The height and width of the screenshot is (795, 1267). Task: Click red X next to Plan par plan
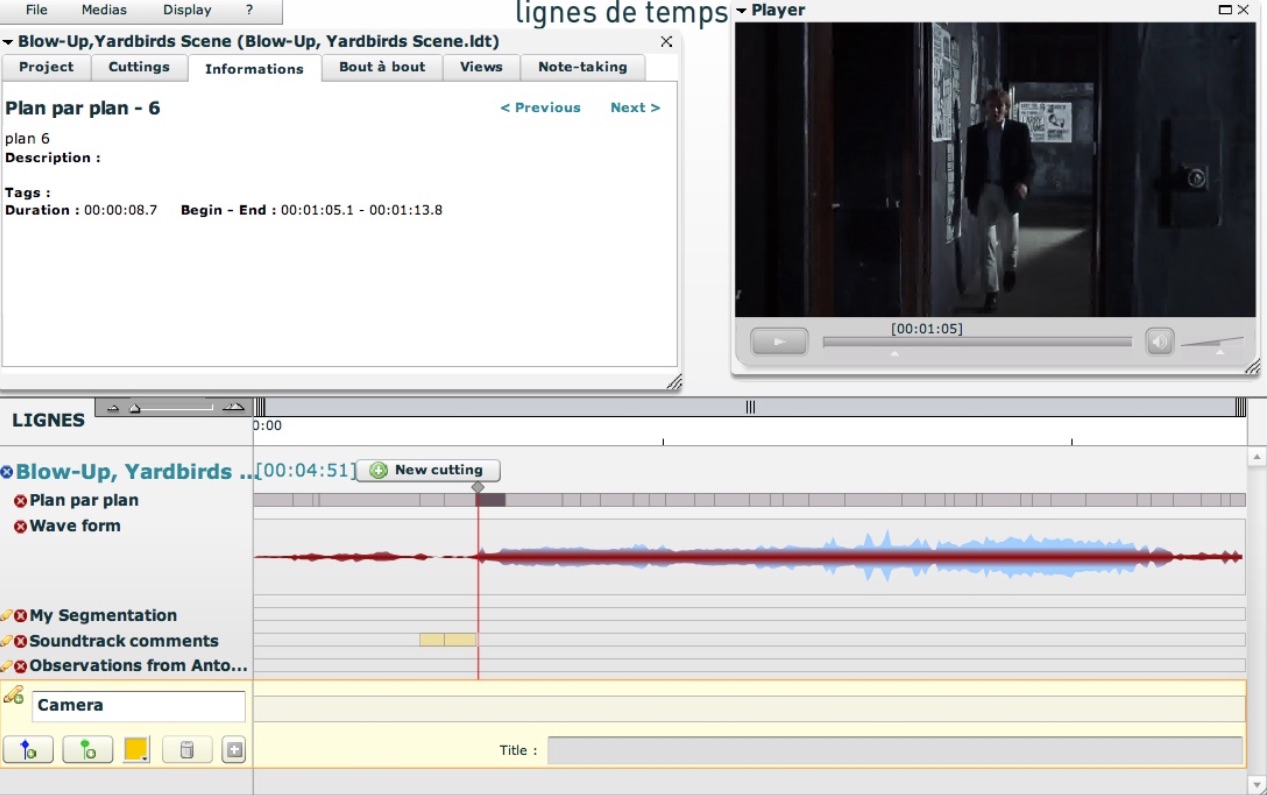click(x=20, y=500)
